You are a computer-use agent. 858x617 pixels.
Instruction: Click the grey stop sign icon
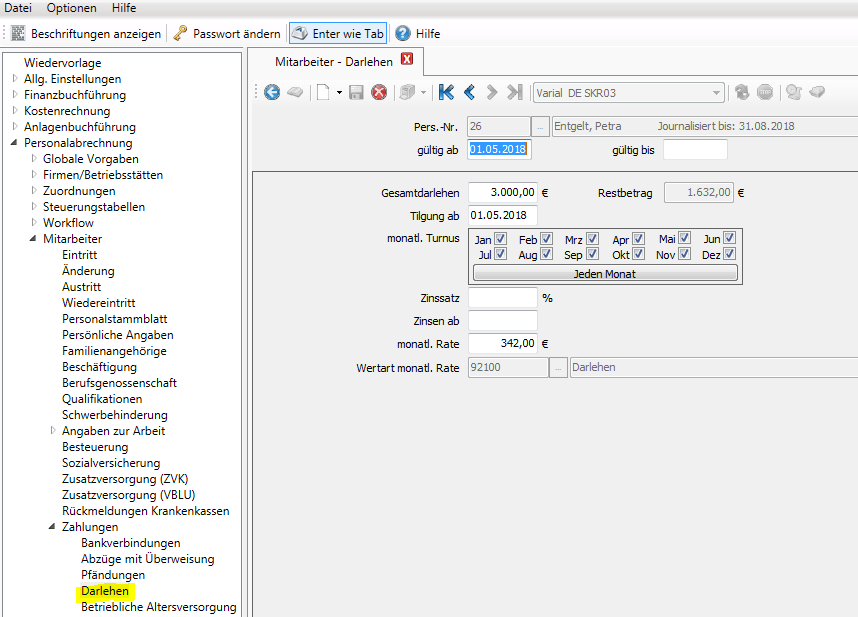(765, 92)
